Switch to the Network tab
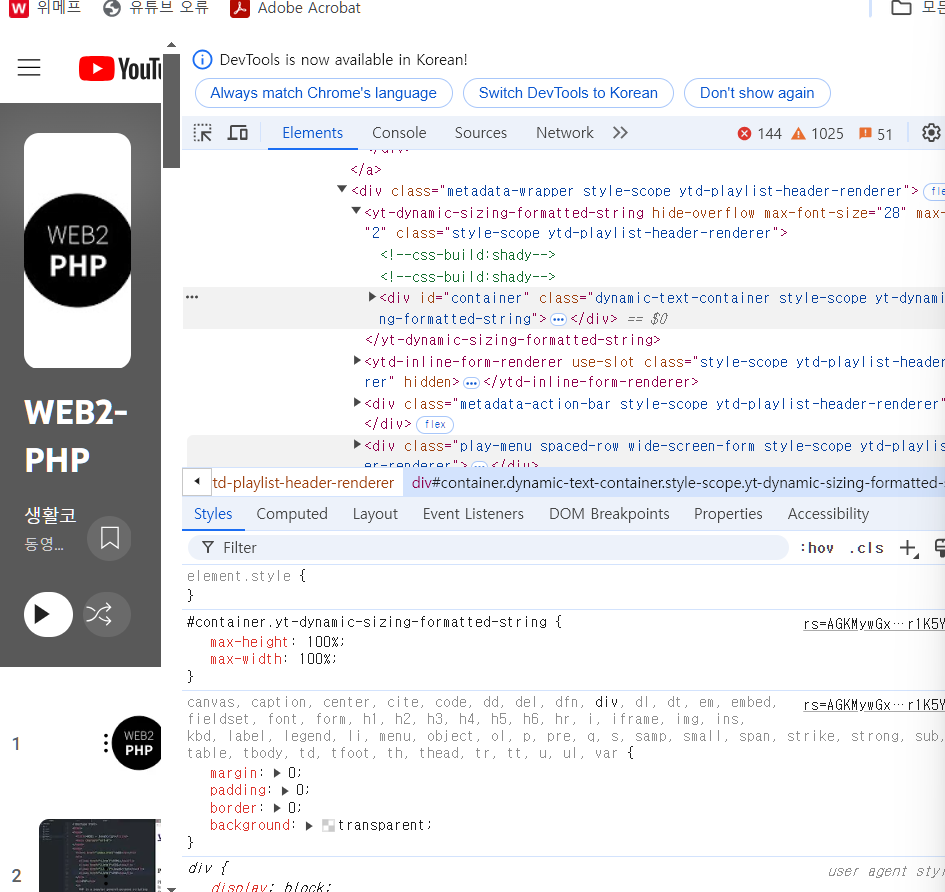945x892 pixels. tap(565, 133)
